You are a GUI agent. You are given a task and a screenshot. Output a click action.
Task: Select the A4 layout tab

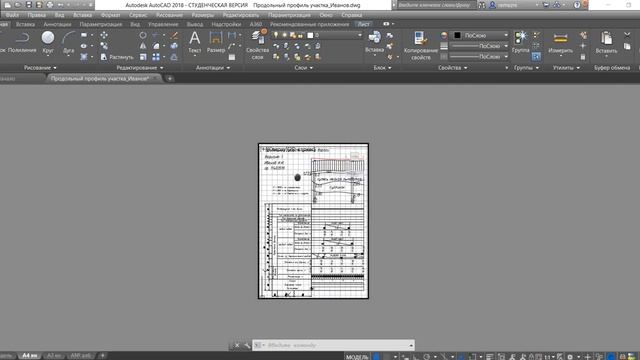click(29, 356)
